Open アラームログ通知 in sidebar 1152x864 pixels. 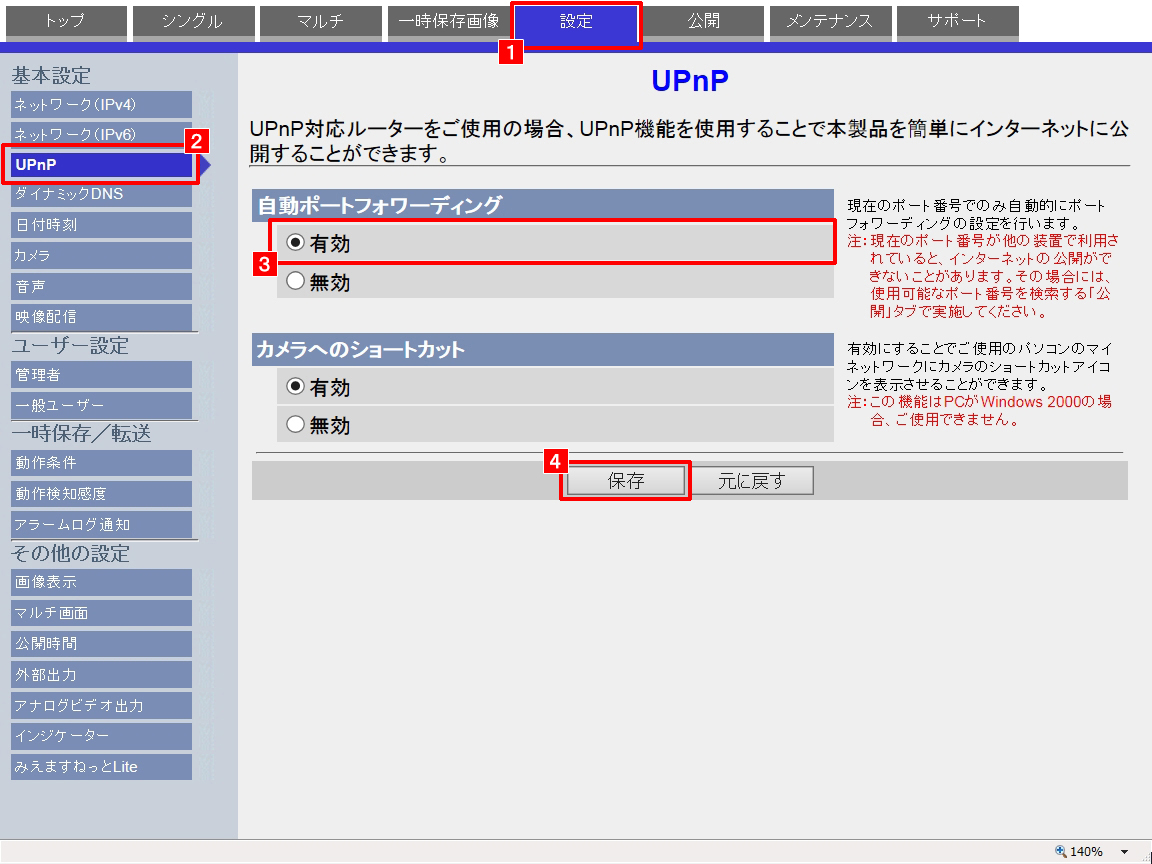click(x=101, y=525)
